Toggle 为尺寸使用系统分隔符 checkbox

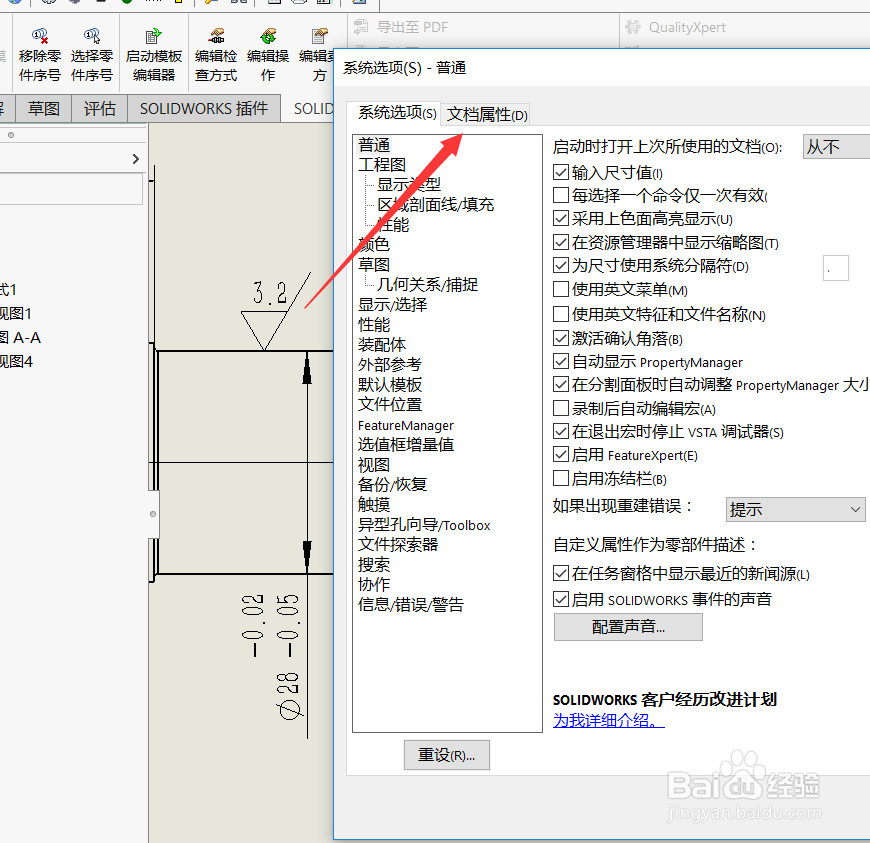pyautogui.click(x=561, y=265)
